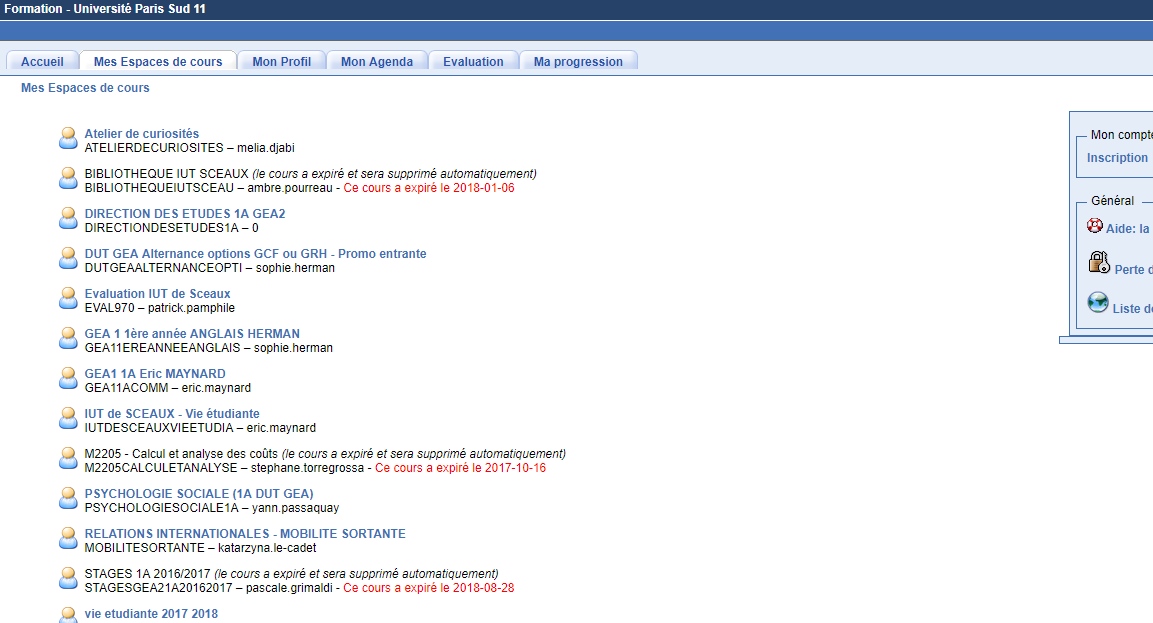Click the Mon compte panel heading
The width and height of the screenshot is (1153, 623).
(x=1121, y=135)
